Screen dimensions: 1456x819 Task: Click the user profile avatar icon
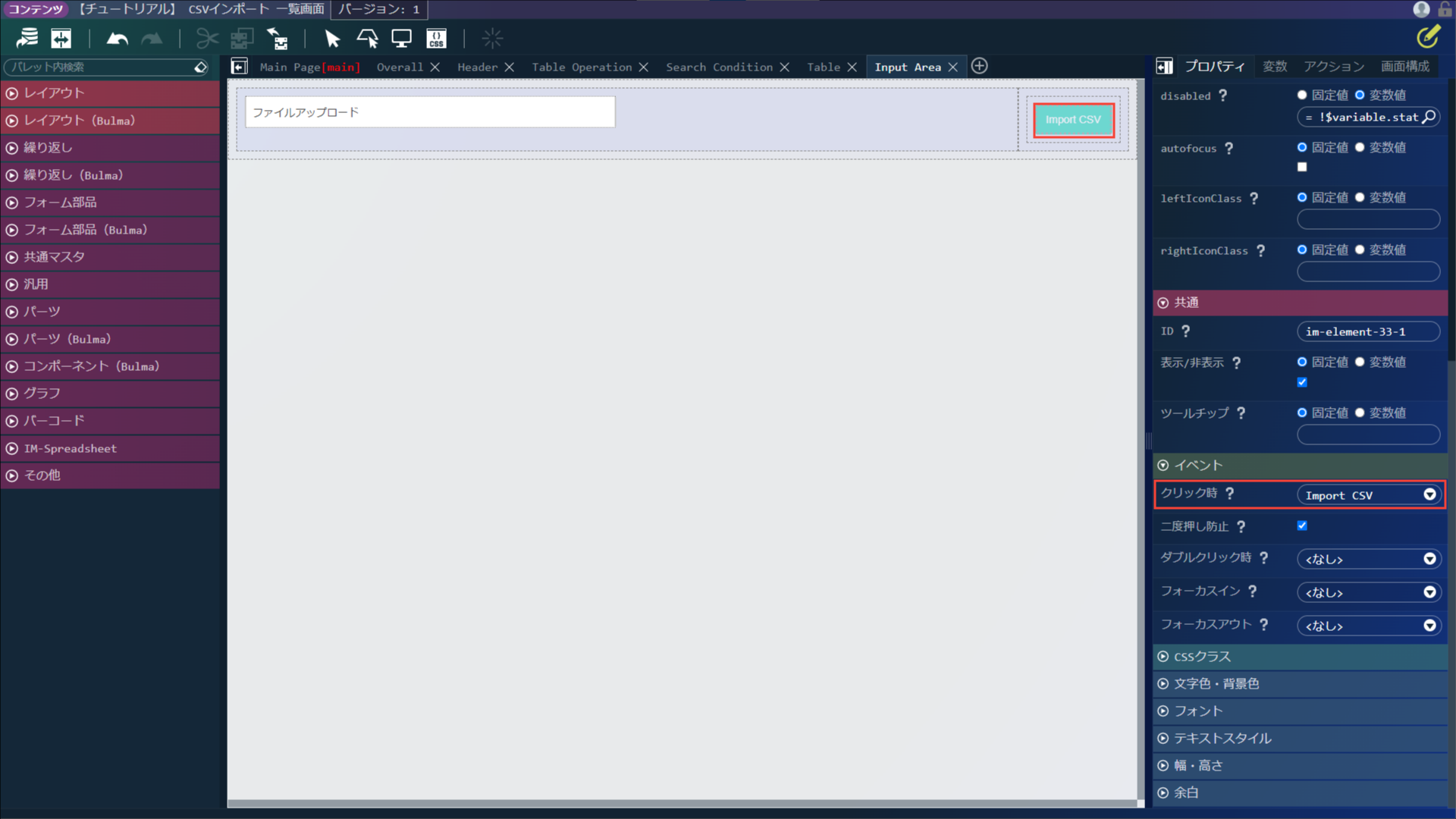1422,9
